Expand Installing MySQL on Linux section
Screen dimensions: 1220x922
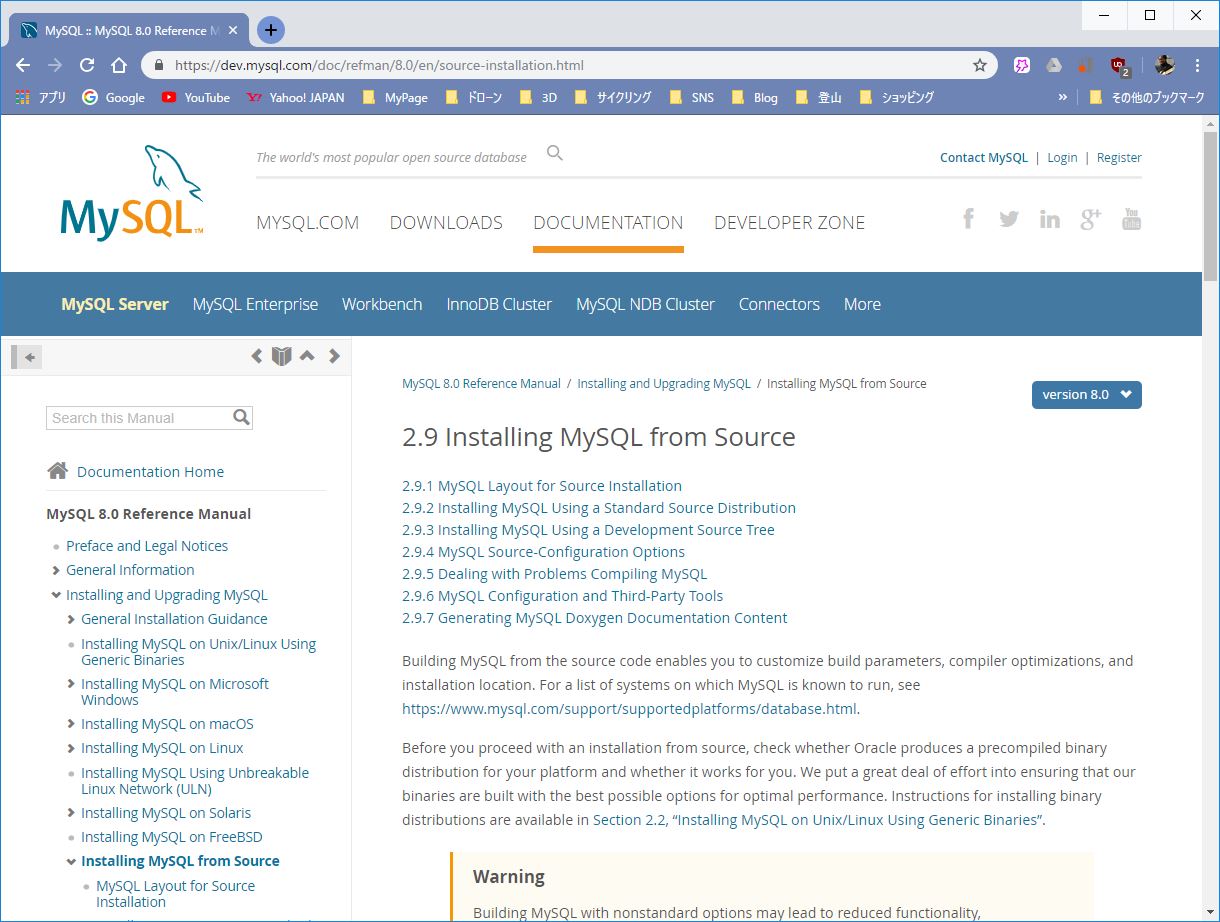click(x=71, y=748)
